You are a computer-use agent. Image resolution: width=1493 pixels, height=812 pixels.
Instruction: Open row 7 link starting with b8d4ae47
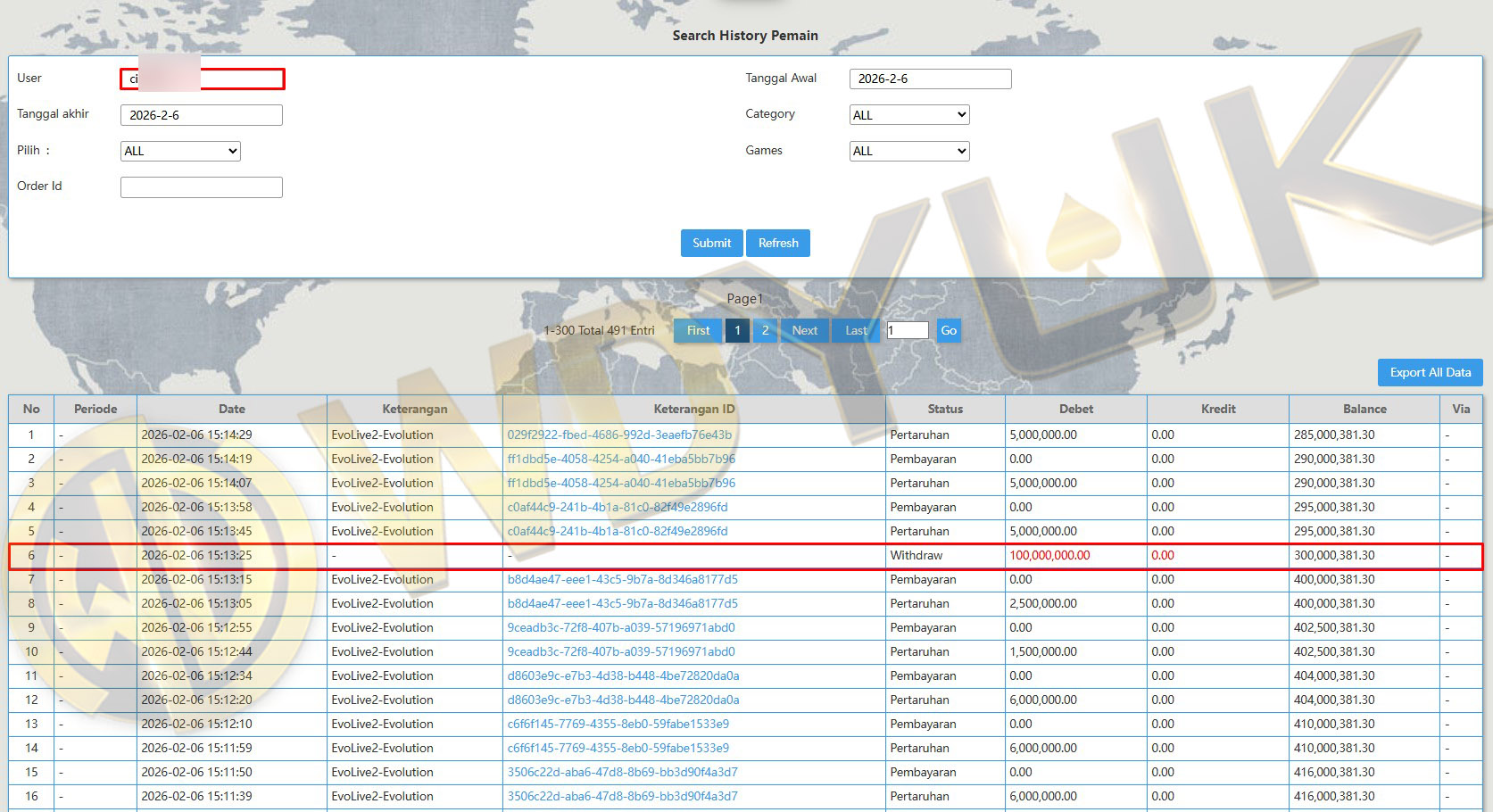tap(622, 579)
